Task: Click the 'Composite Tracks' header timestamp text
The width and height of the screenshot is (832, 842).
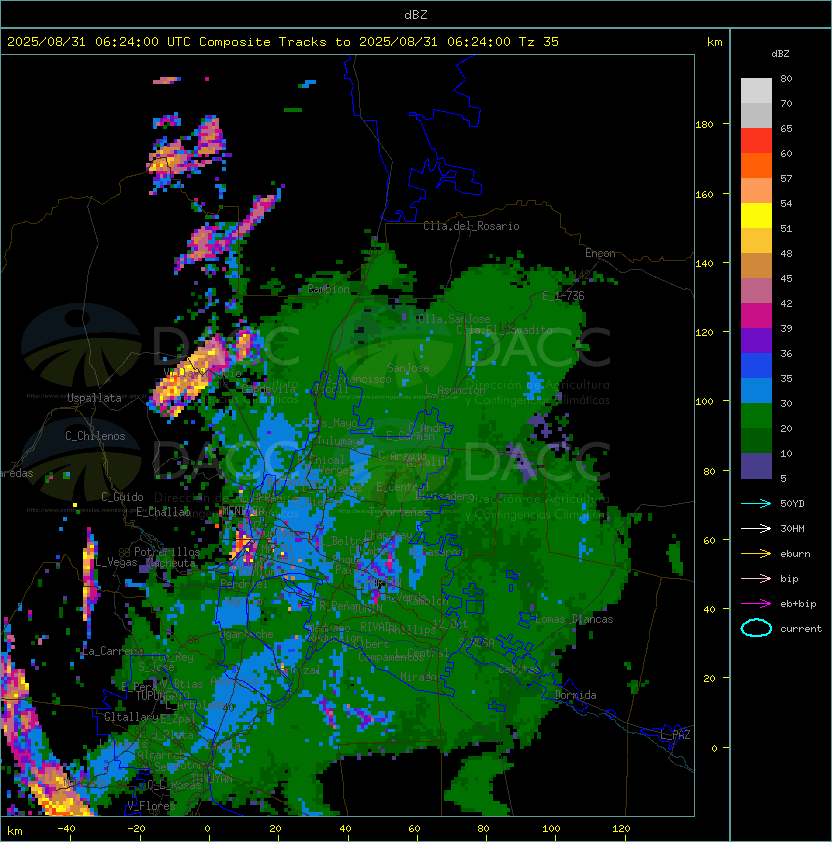Action: click(x=283, y=42)
